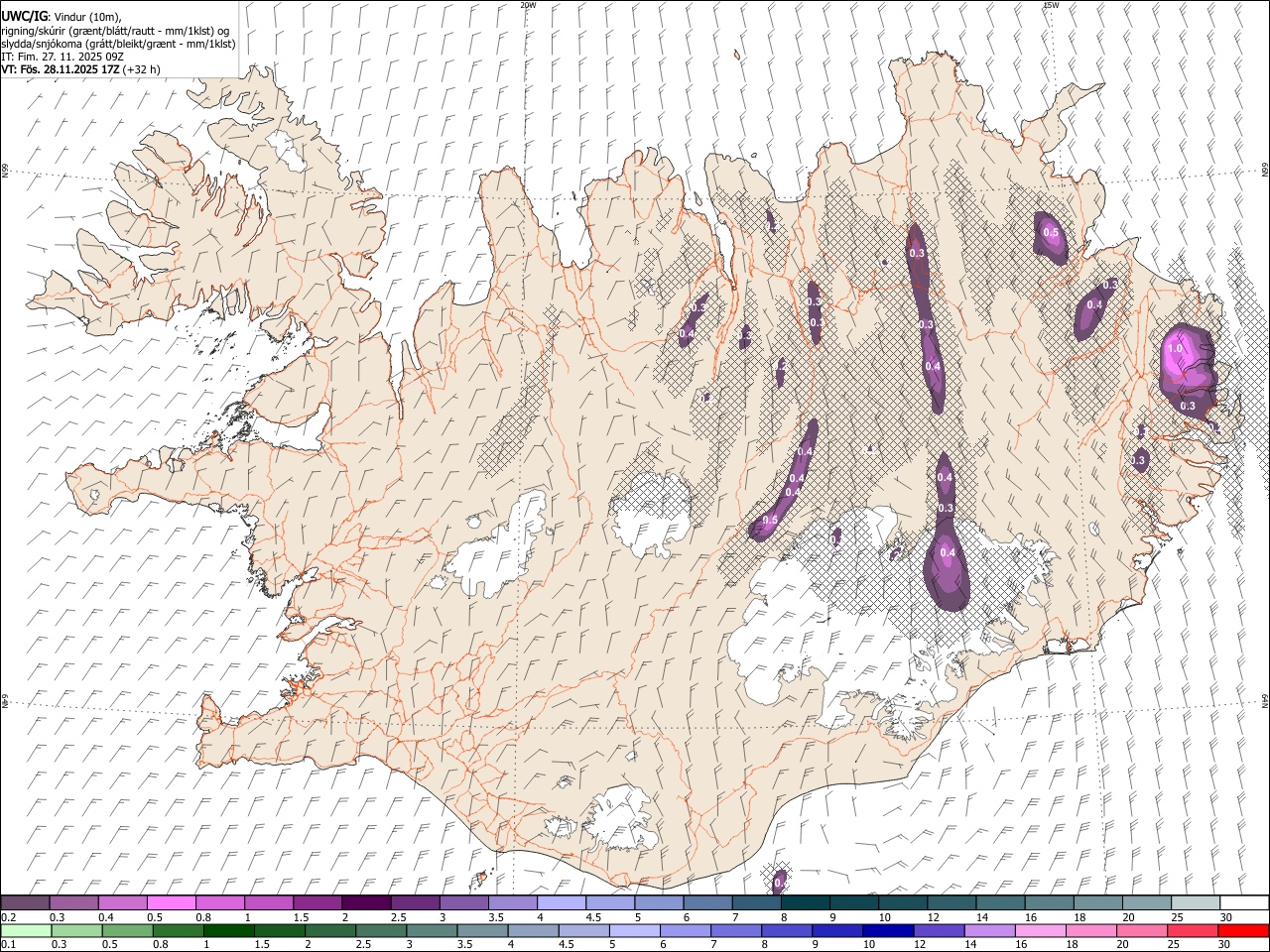Select the bright red 30 rain swatch

[x=1242, y=931]
